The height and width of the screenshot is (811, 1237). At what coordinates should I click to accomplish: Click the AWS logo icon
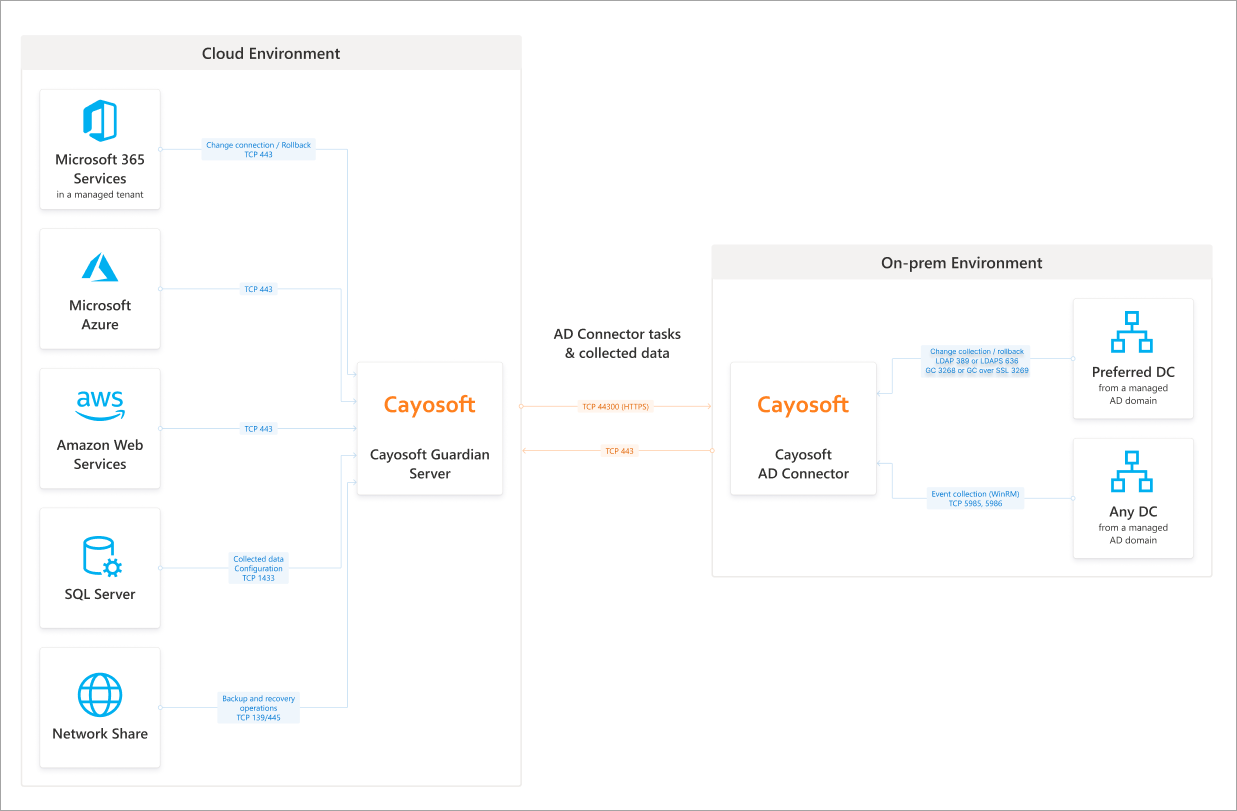(100, 405)
